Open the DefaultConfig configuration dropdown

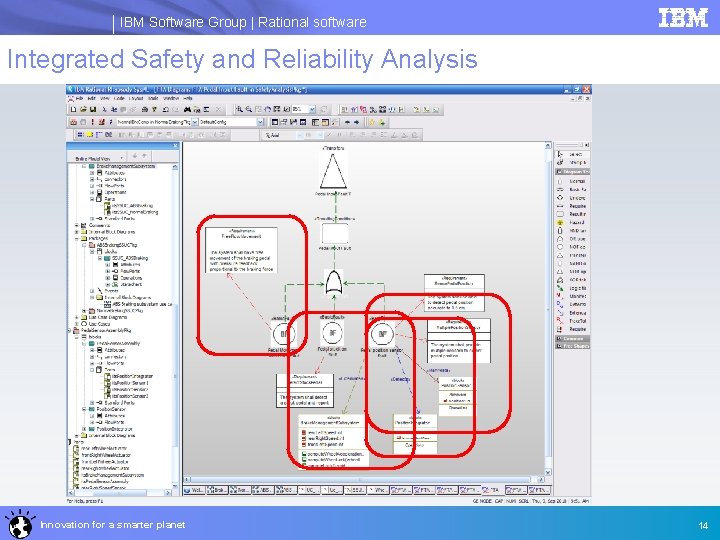click(260, 122)
